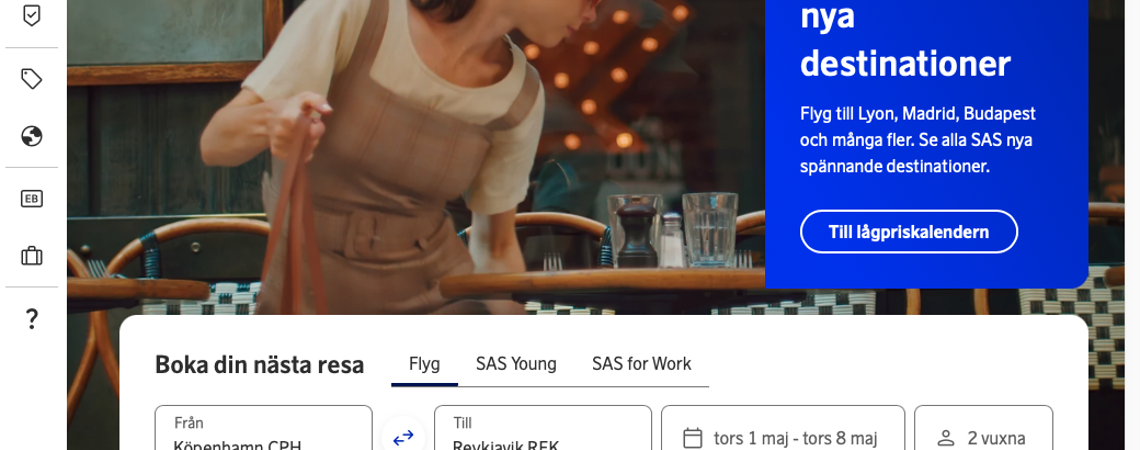Click the calendar icon in date field

(694, 438)
